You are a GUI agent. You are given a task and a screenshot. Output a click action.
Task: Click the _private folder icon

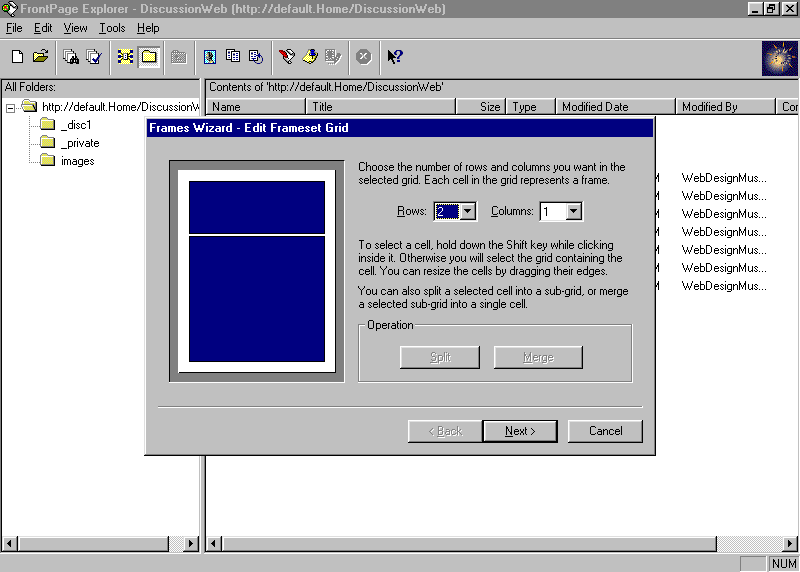(x=47, y=142)
